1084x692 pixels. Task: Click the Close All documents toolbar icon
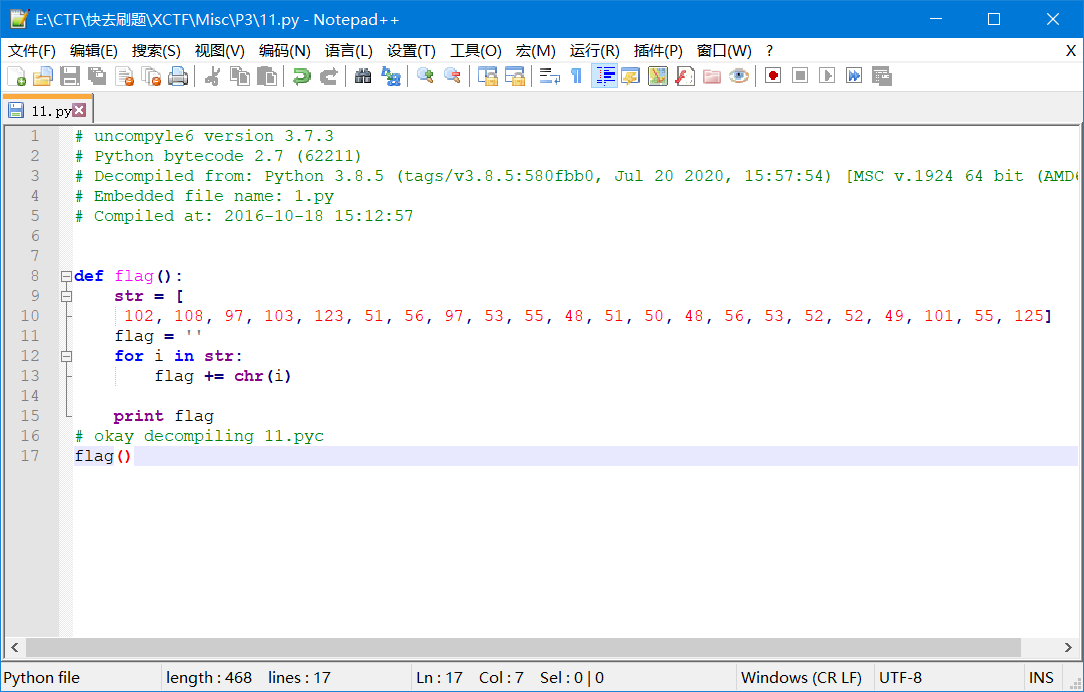(x=151, y=76)
